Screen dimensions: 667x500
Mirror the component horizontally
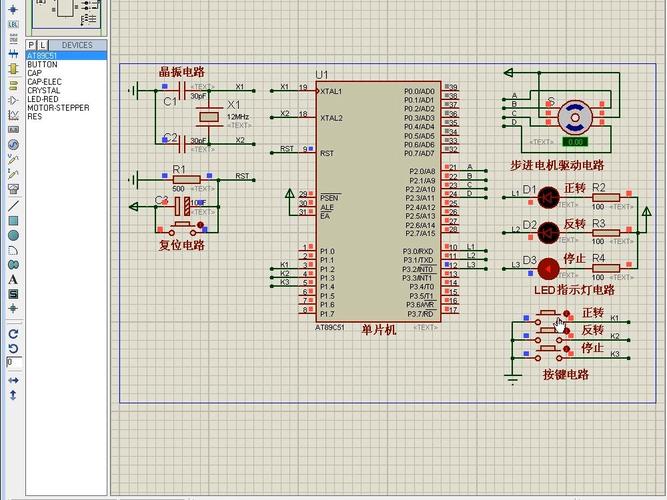pos(13,380)
